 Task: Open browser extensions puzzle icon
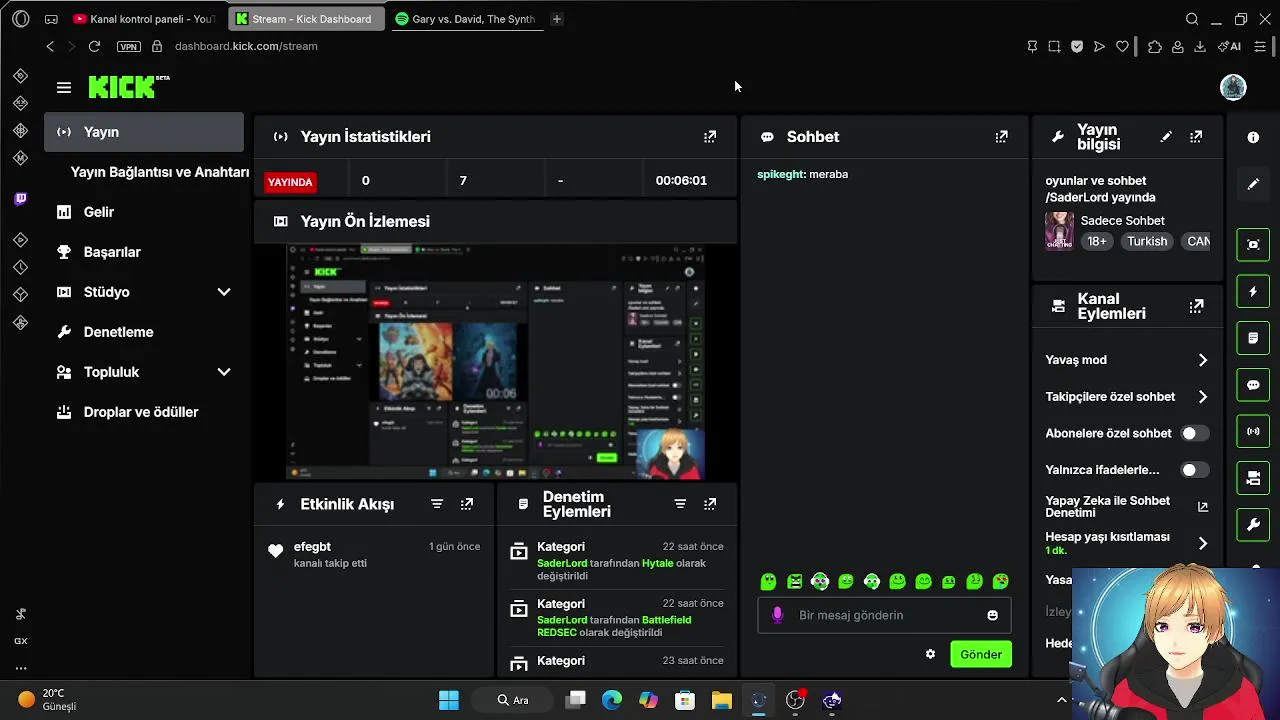click(1155, 46)
